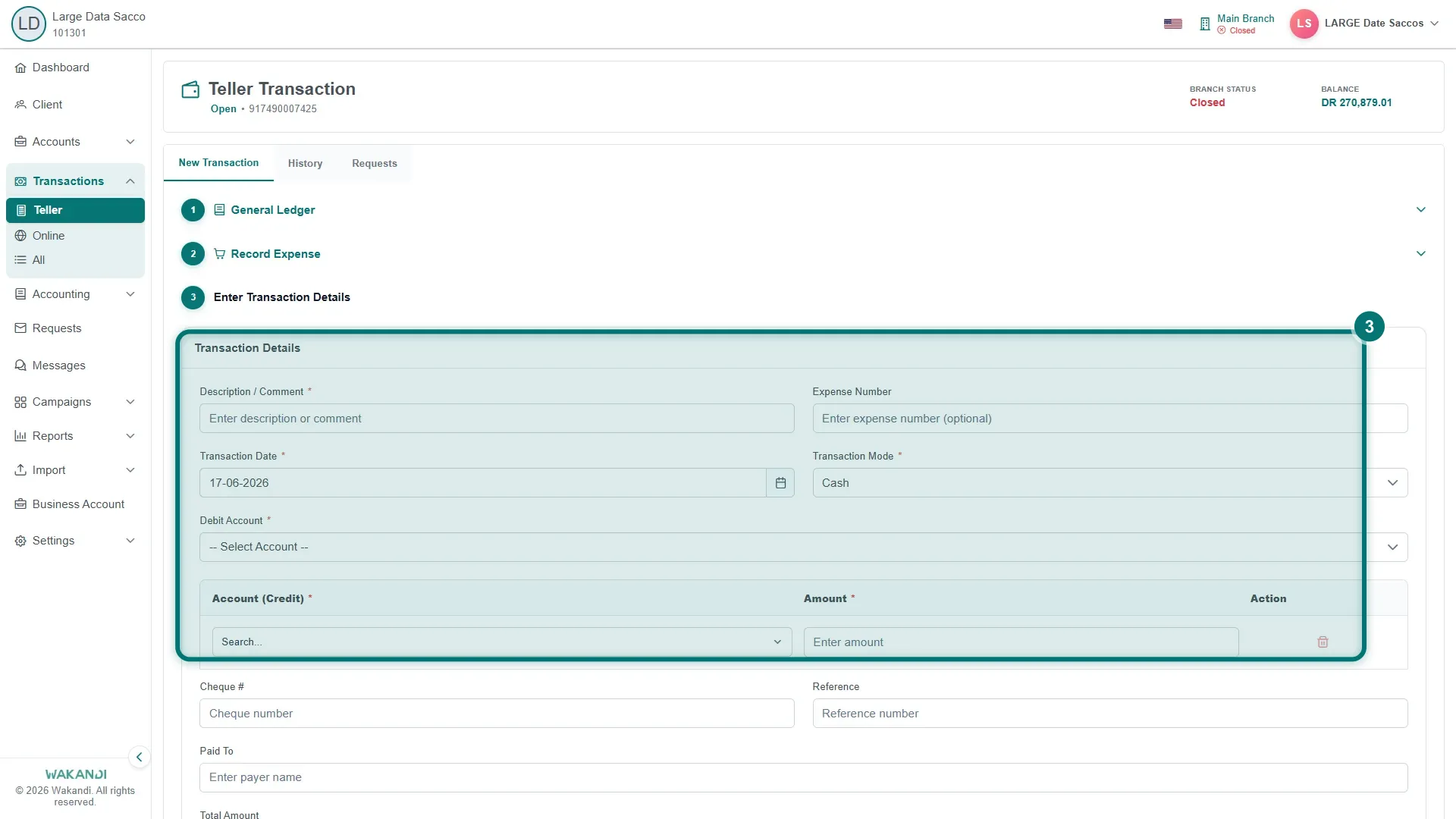Click the LD organization logo
The image size is (1456, 819).
[29, 24]
